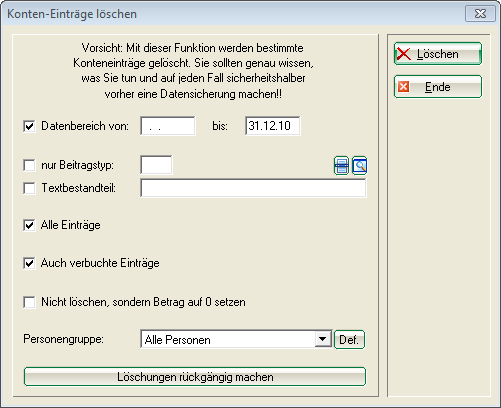
Task: Click the Ende button to exit
Action: tap(438, 87)
